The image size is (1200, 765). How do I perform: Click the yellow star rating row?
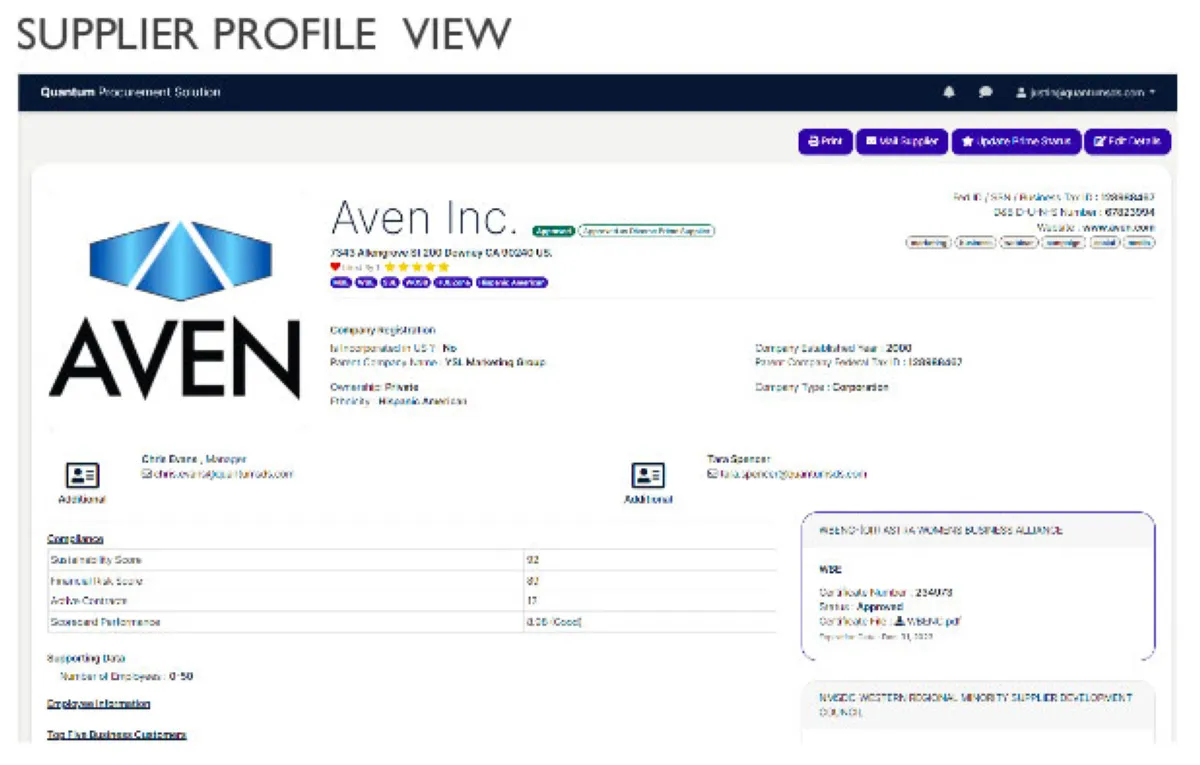(416, 267)
